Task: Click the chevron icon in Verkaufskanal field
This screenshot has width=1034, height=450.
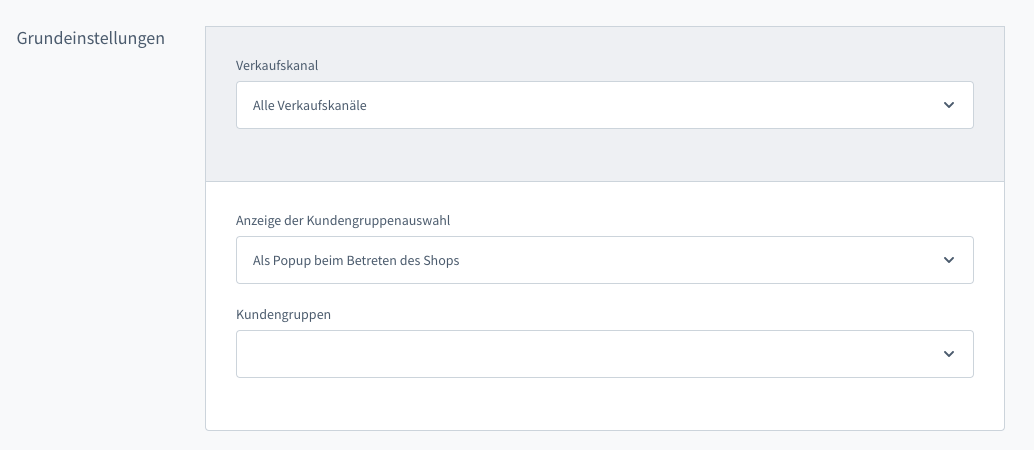Action: click(949, 105)
